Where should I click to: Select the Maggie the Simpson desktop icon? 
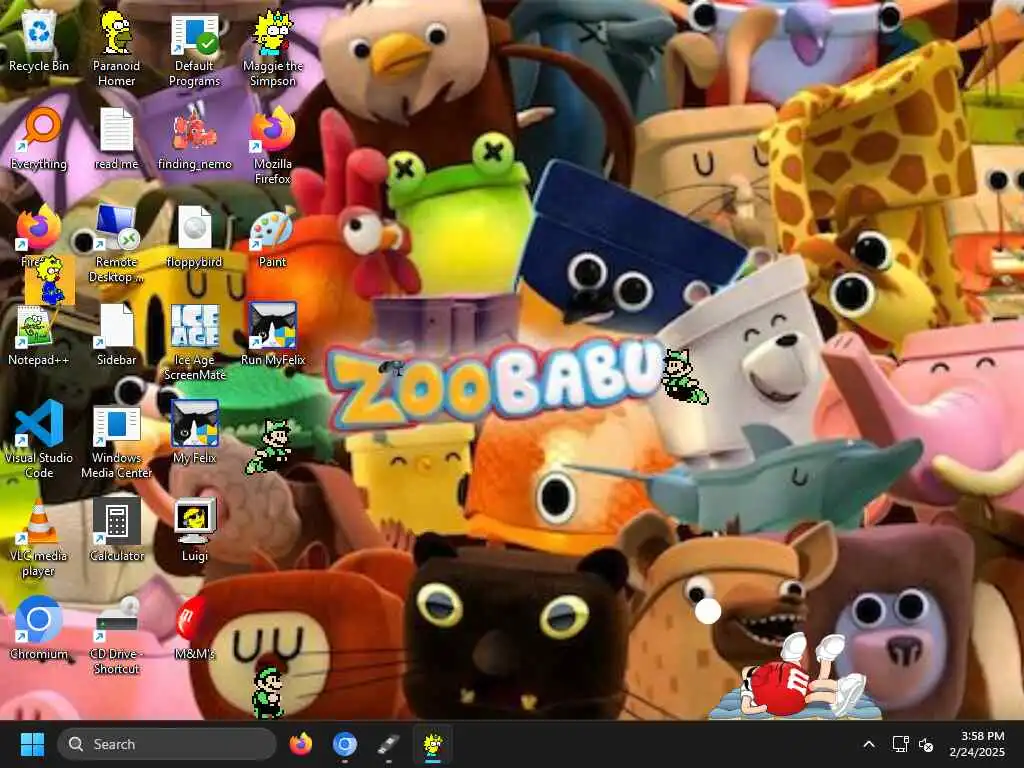272,48
